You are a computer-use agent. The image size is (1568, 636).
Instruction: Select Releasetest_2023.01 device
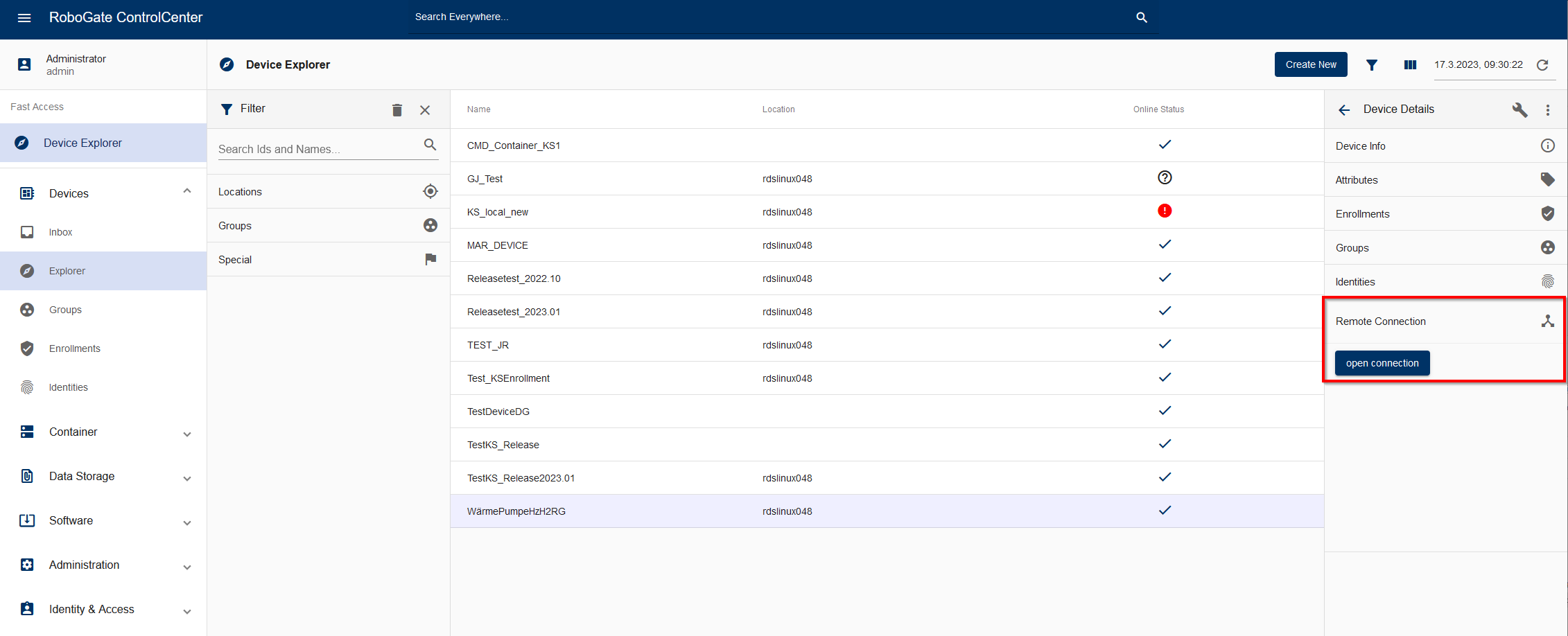pos(887,312)
